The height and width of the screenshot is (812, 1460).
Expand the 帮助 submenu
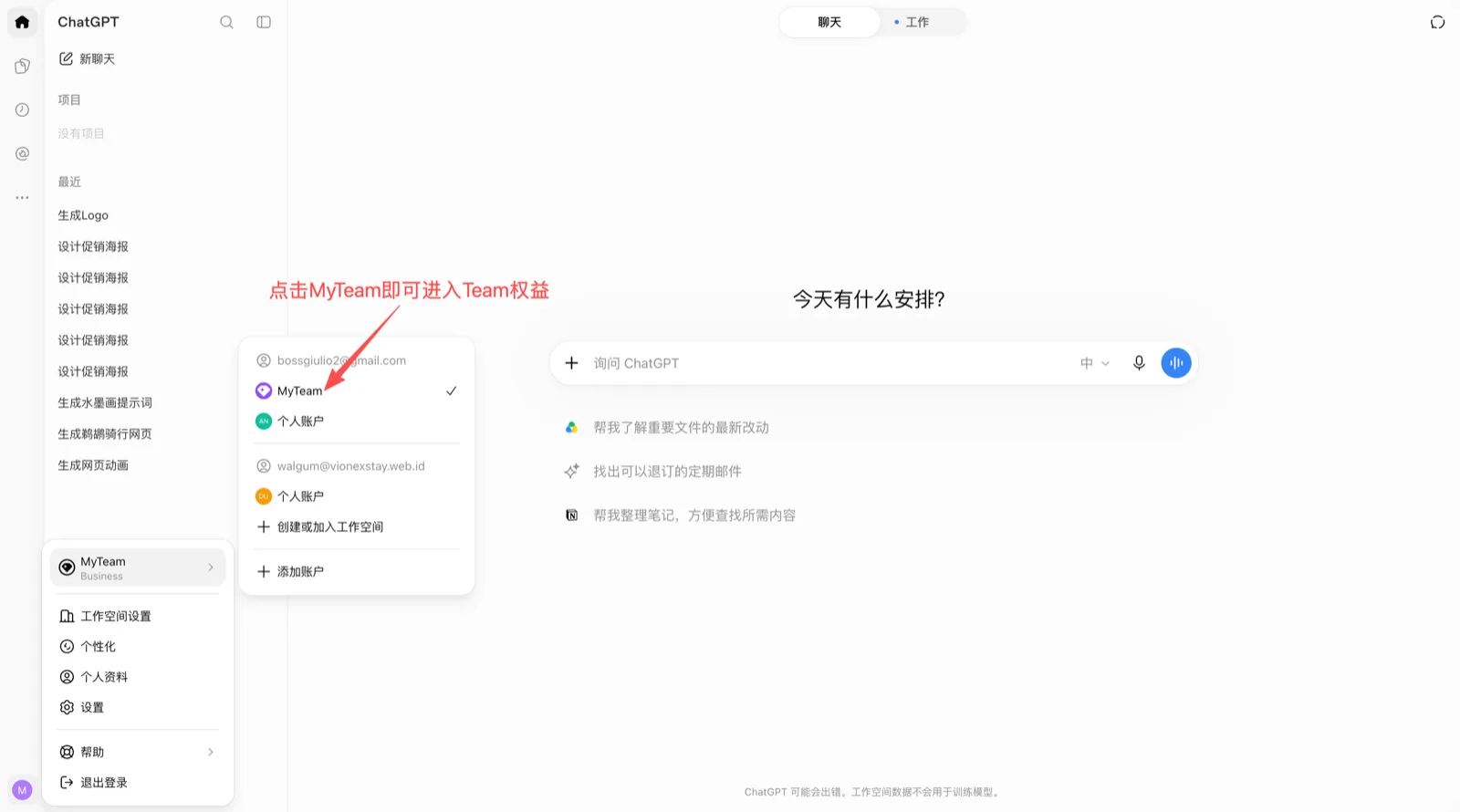138,752
